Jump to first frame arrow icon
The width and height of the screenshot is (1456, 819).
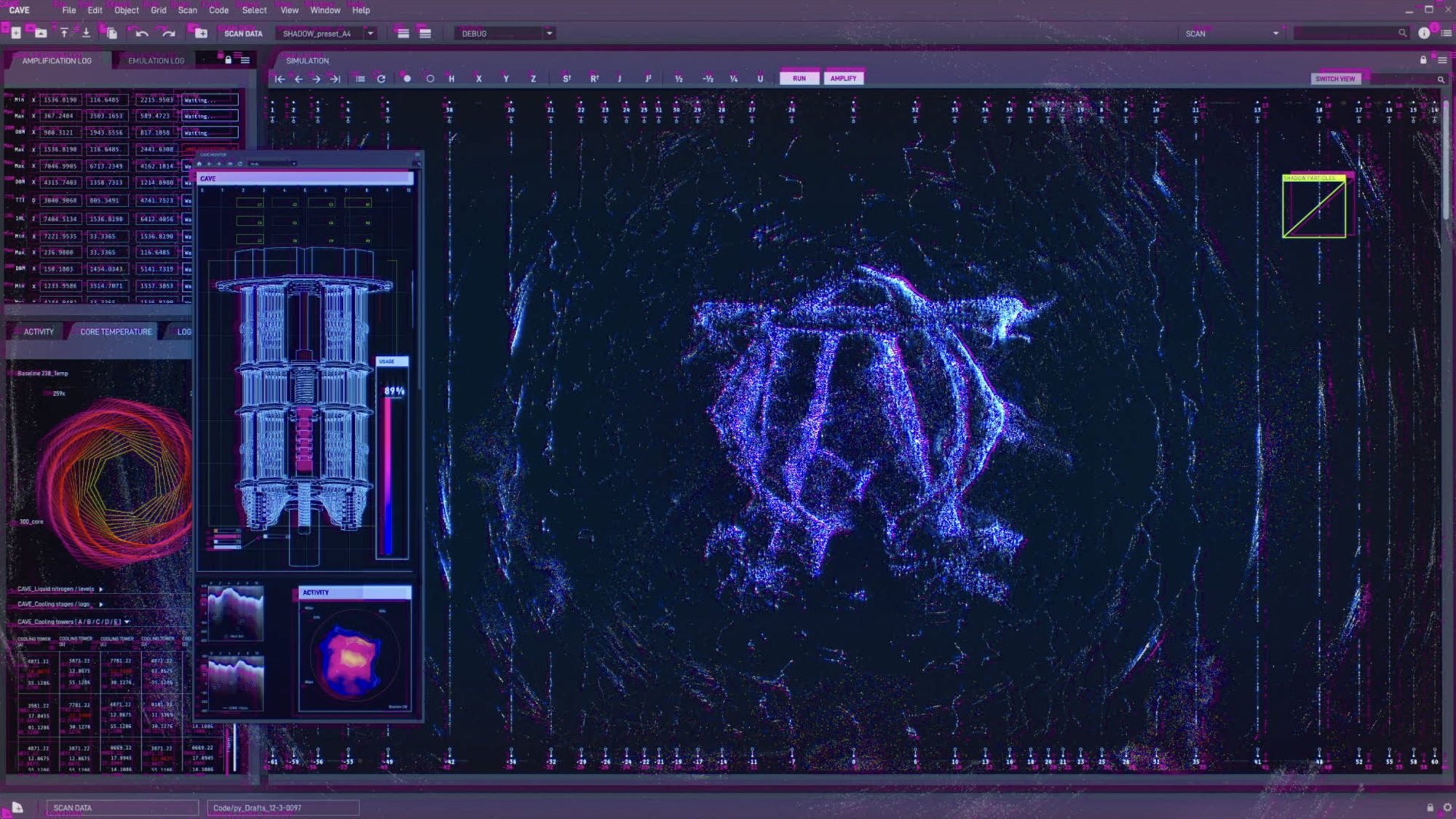coord(280,79)
